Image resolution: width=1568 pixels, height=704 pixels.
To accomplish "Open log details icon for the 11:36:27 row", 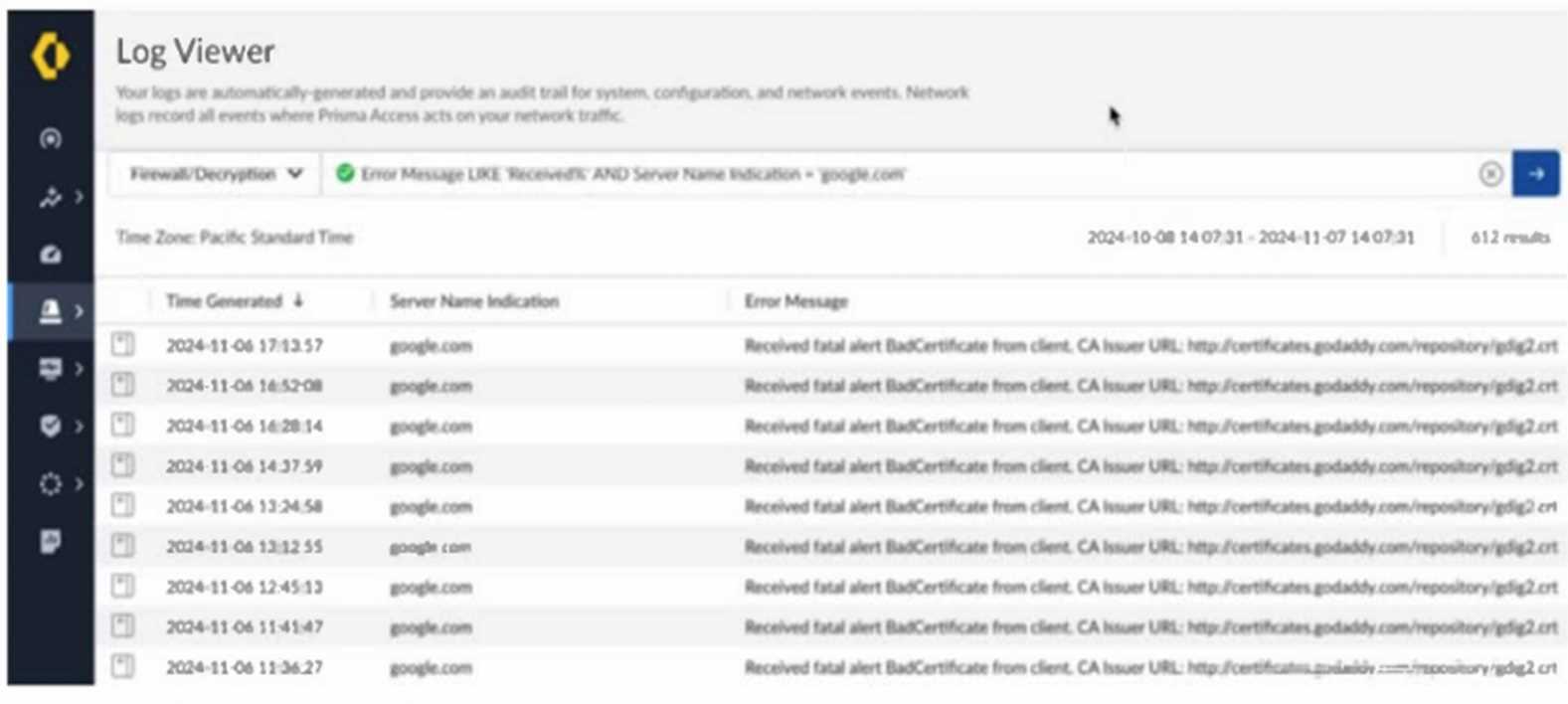I will pos(122,666).
